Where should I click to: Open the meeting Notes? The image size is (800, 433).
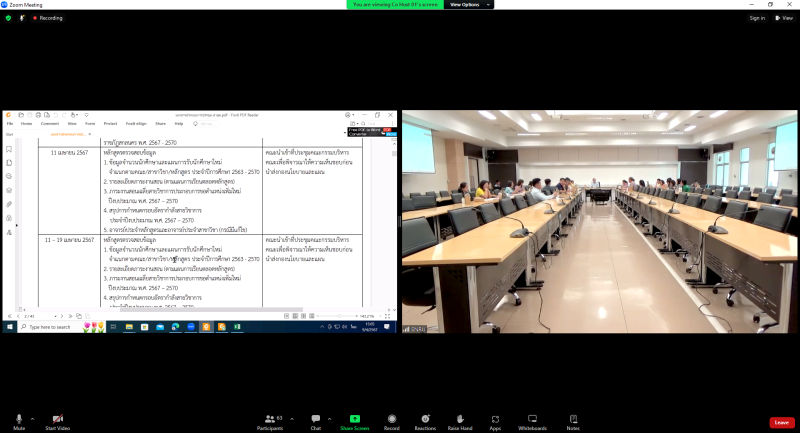(573, 419)
